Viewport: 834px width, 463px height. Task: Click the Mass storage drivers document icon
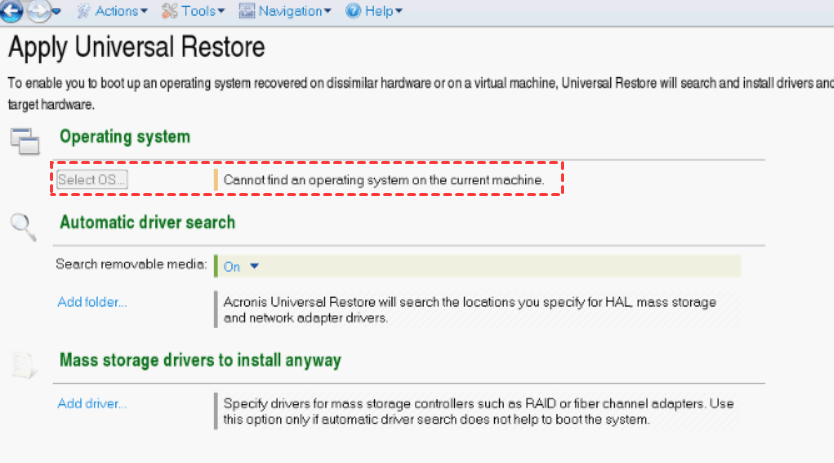(24, 365)
